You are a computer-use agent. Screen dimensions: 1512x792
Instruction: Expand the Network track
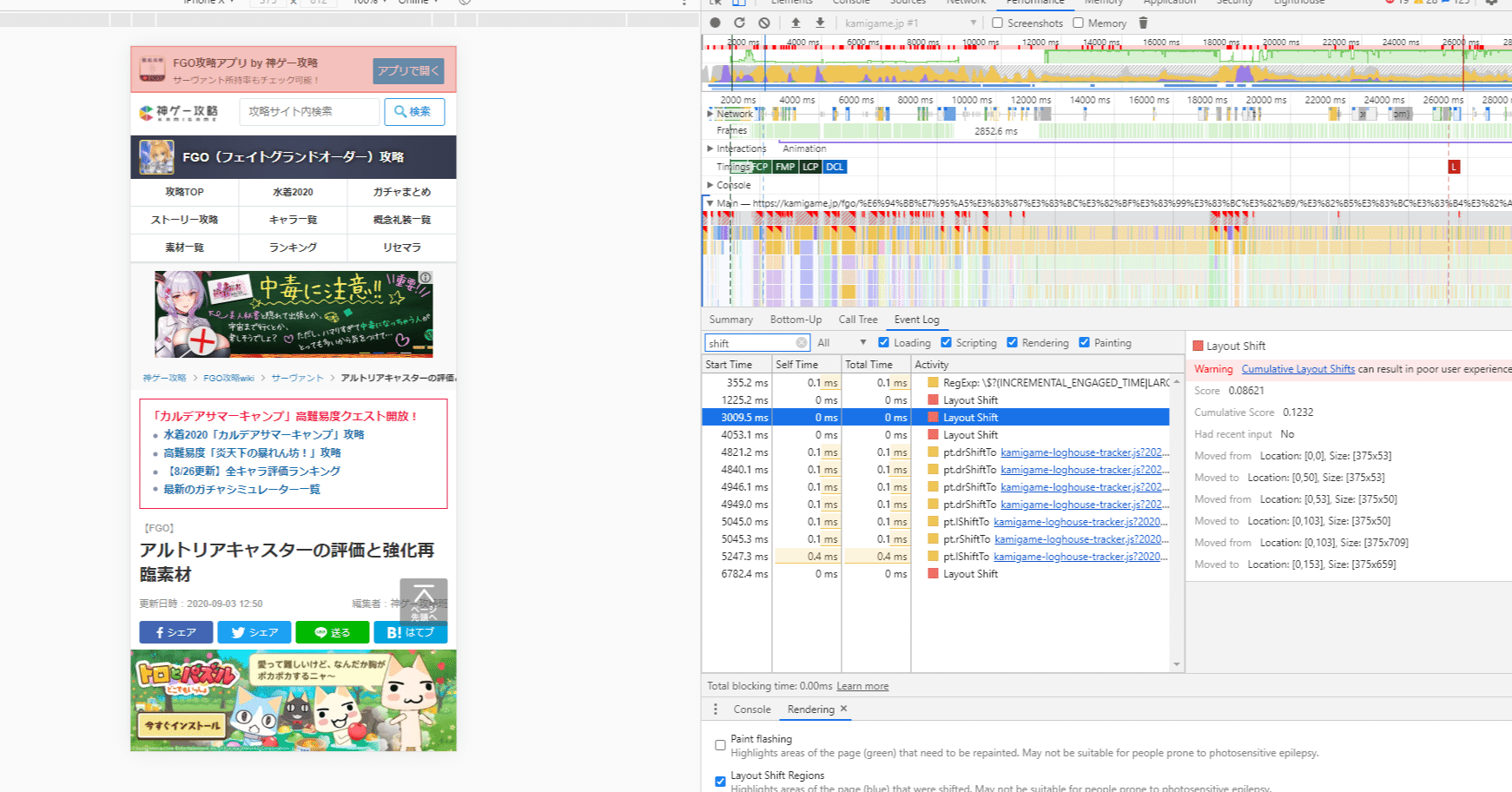tap(710, 113)
